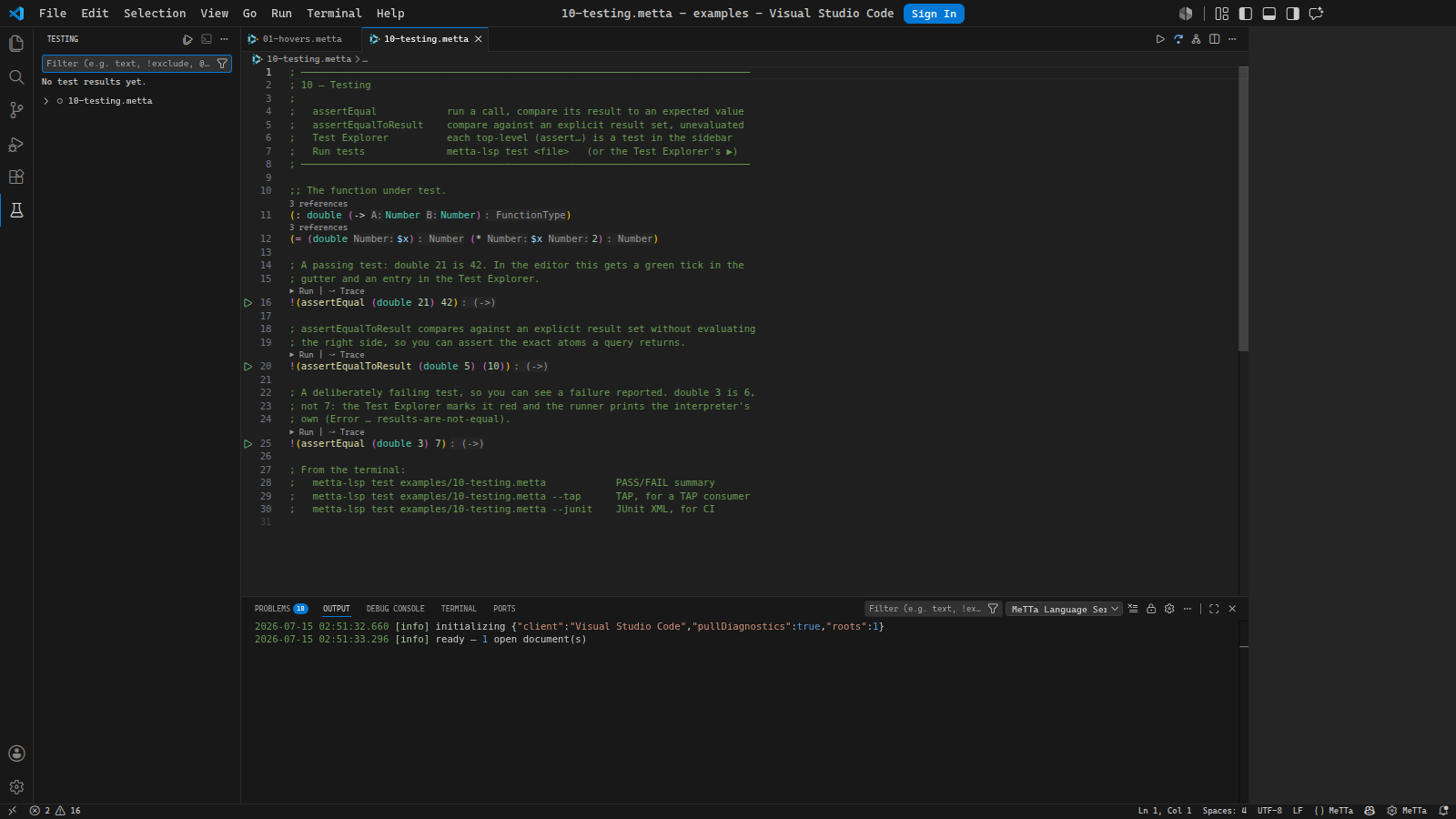Open the Source Control view
The height and width of the screenshot is (819, 1456).
(16, 110)
